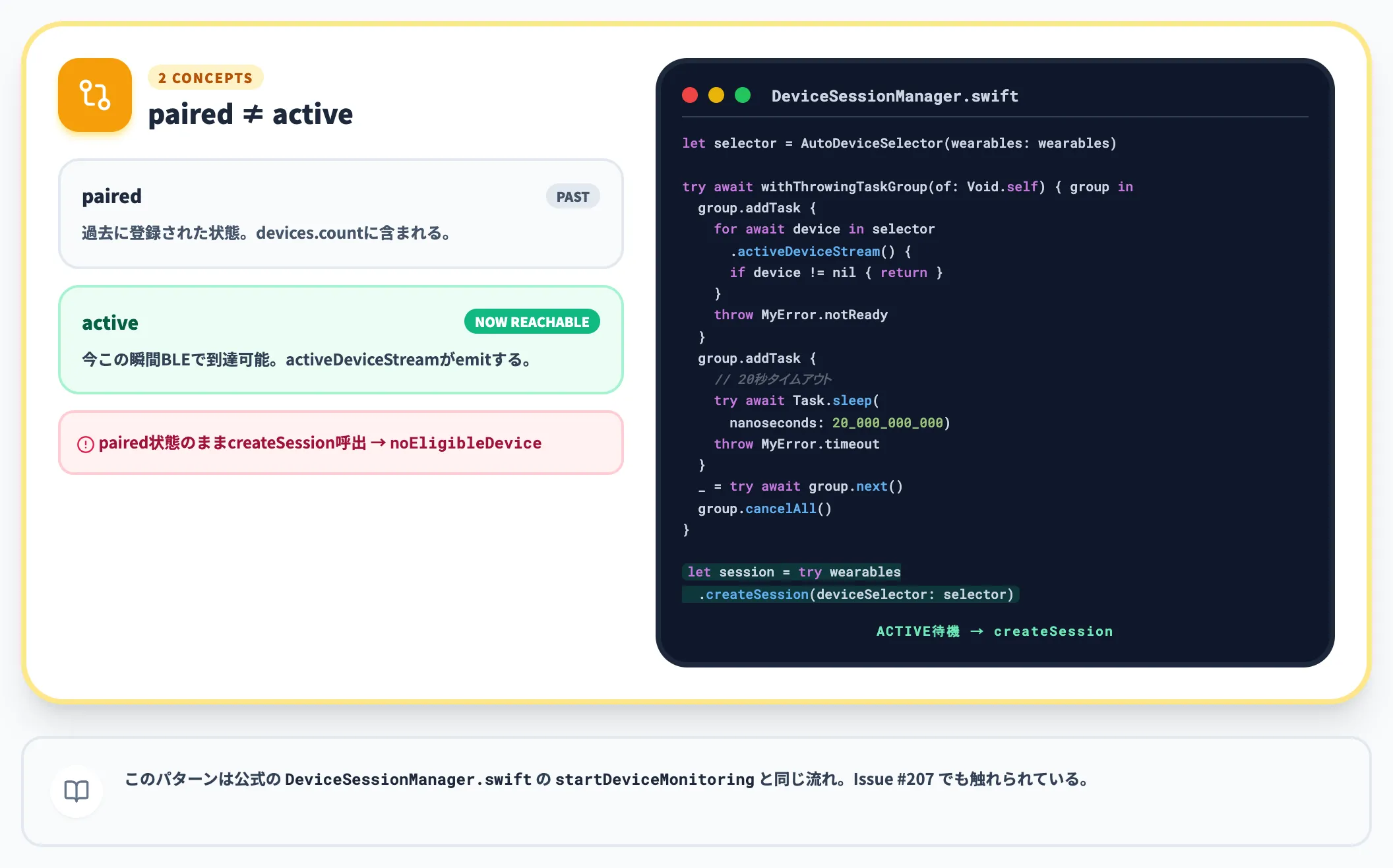Click the yellow window dot
Viewport: 1393px width, 868px height.
716,95
